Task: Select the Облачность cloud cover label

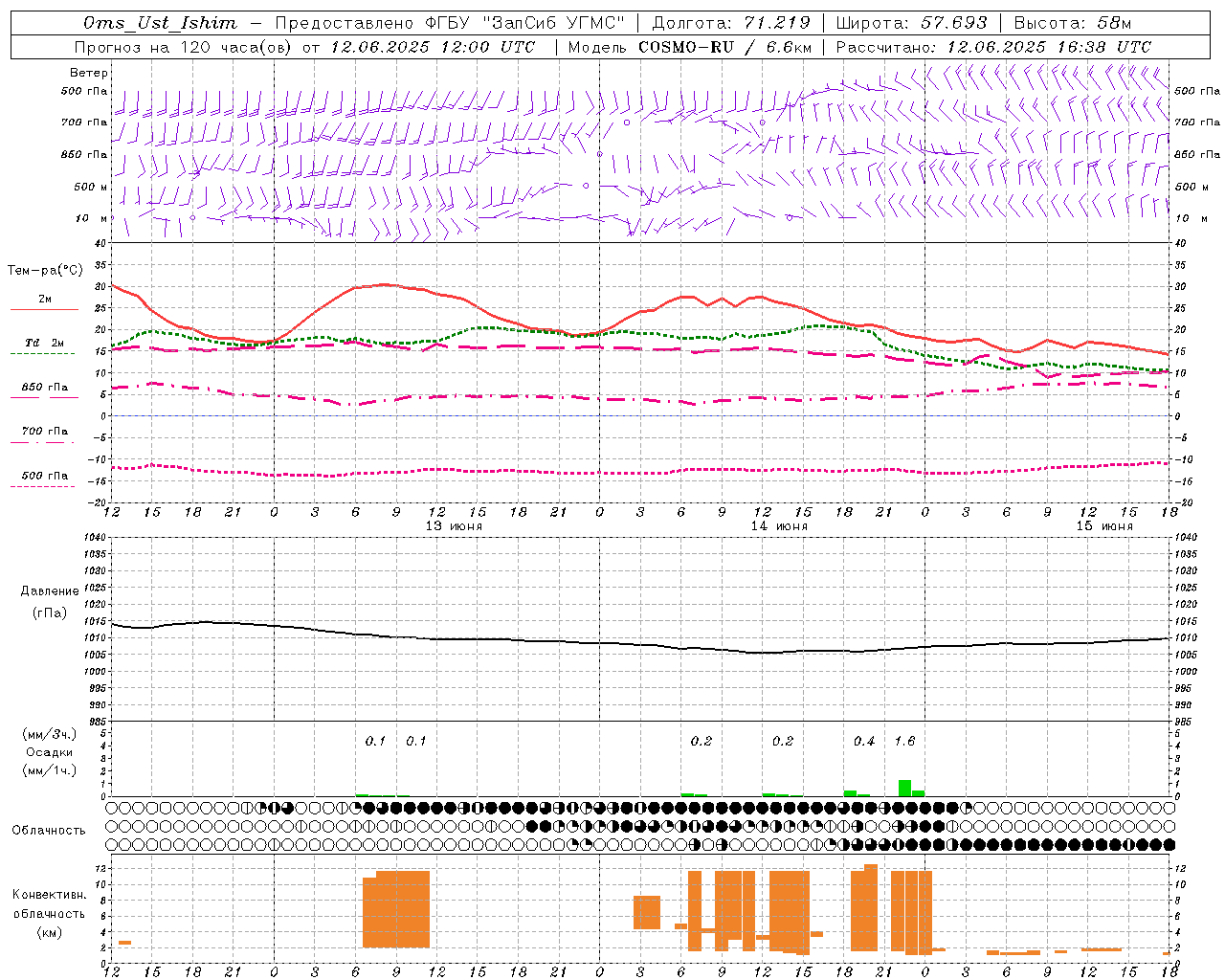Action: coord(49,830)
